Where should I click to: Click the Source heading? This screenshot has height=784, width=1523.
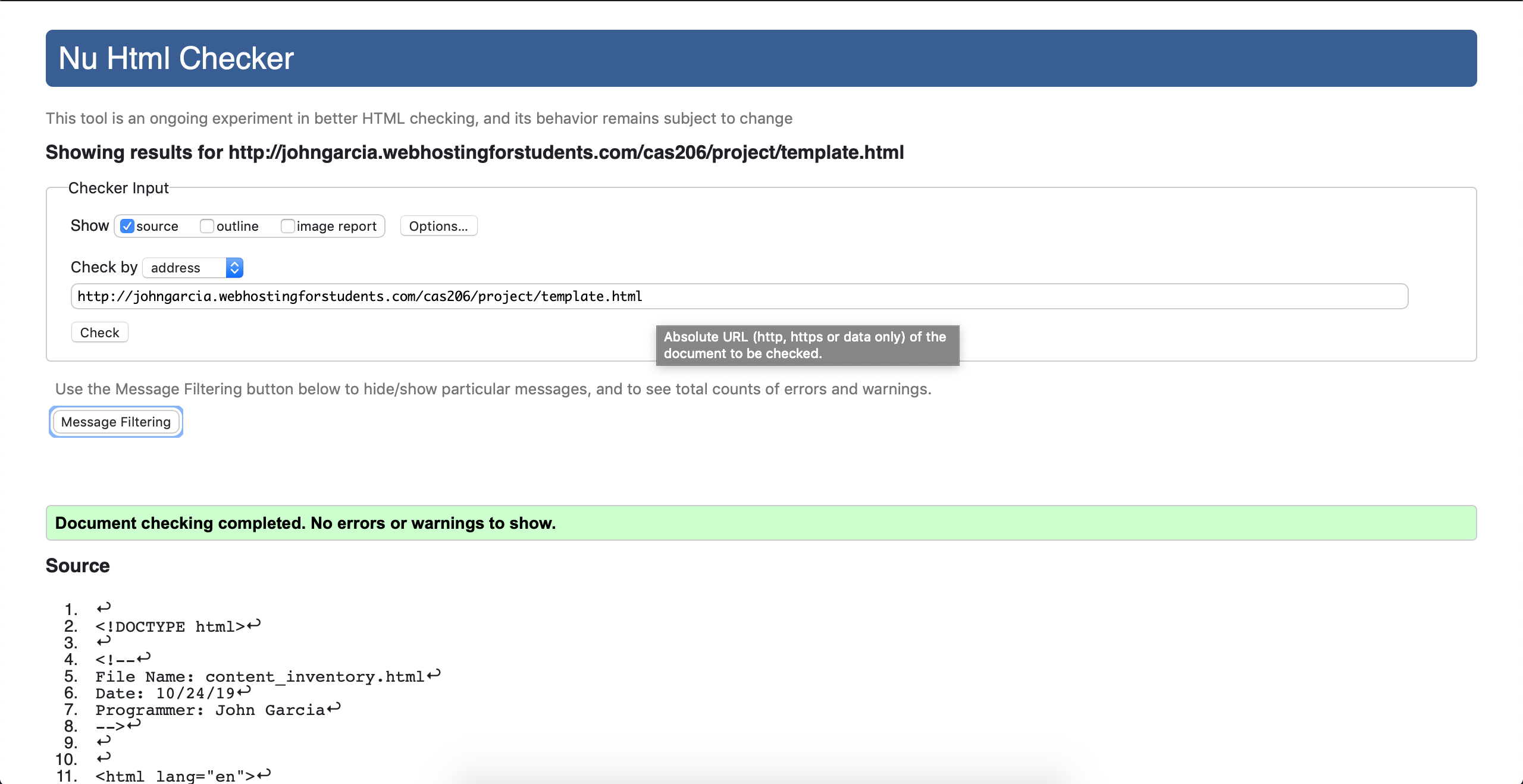[78, 566]
